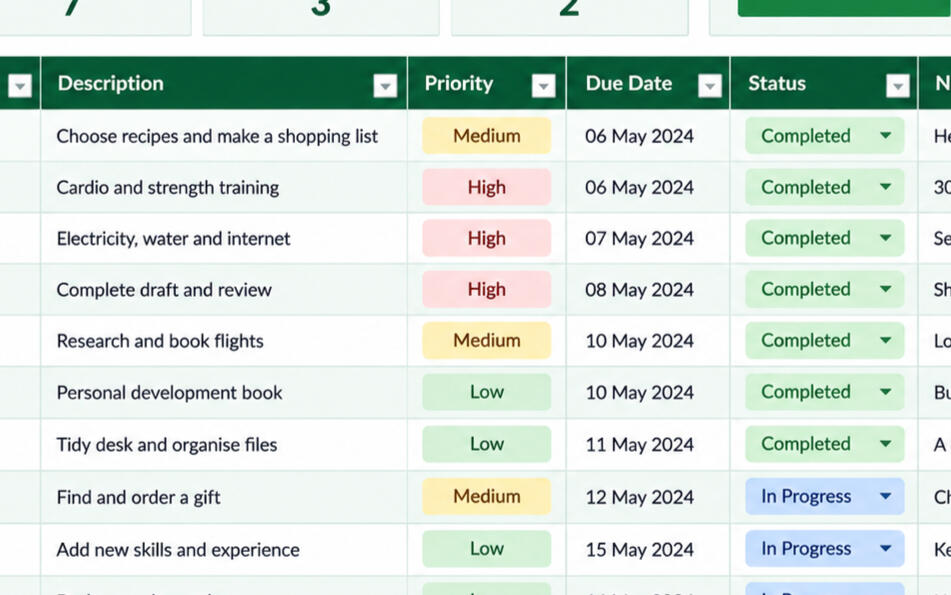Select the Due Date column header

(648, 83)
